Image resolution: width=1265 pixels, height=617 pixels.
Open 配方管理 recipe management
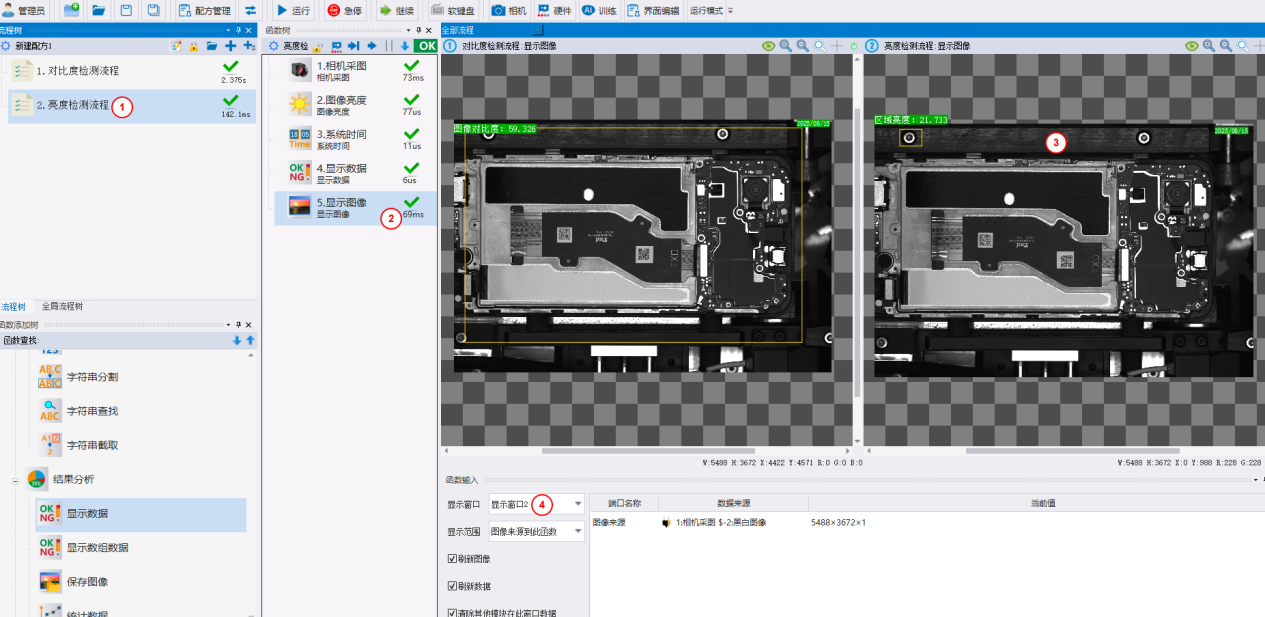tap(205, 10)
